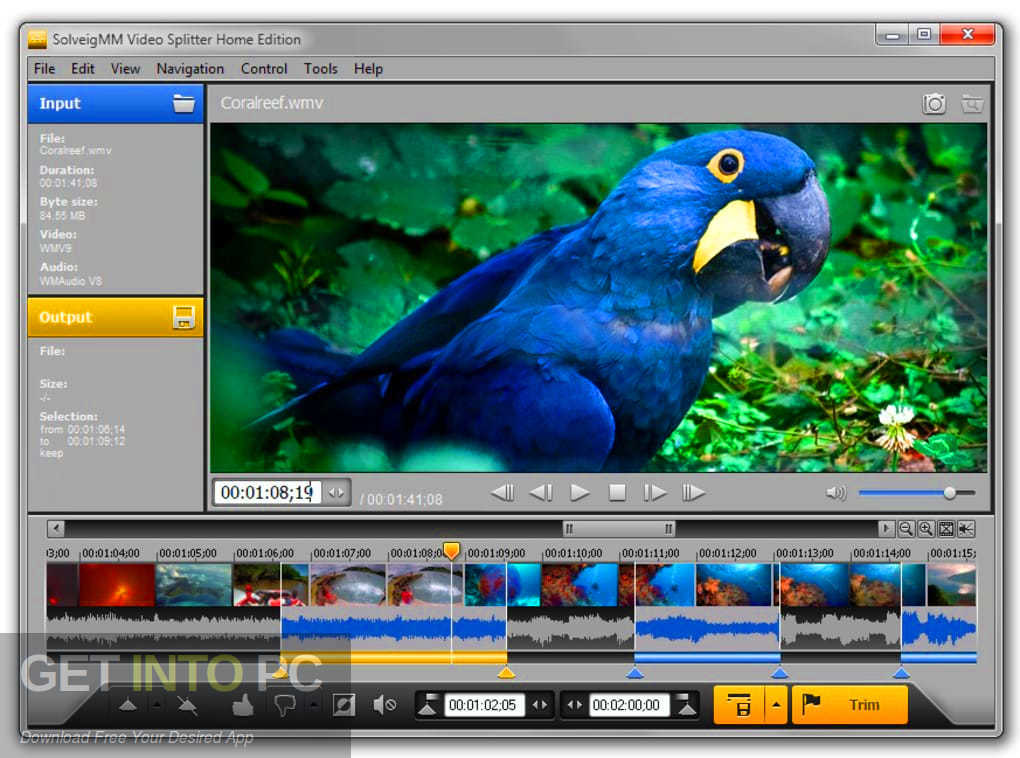This screenshot has width=1020, height=758.
Task: Click the stepper arrows beside current time field
Action: (x=336, y=493)
